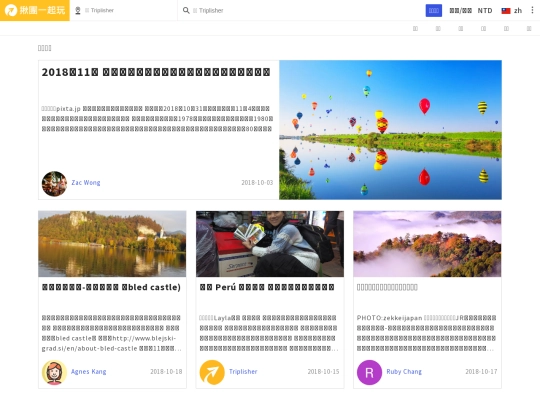
Task: Open the three-dot more menu
Action: pyautogui.click(x=532, y=10)
